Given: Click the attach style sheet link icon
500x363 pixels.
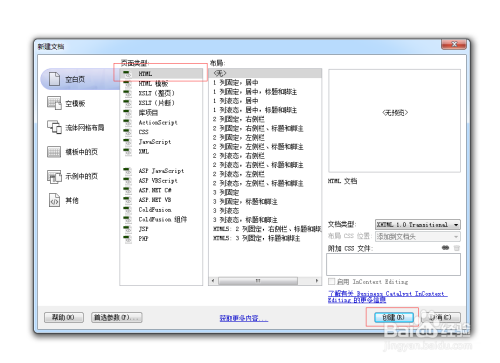Looking at the screenshot, I should pos(445,248).
